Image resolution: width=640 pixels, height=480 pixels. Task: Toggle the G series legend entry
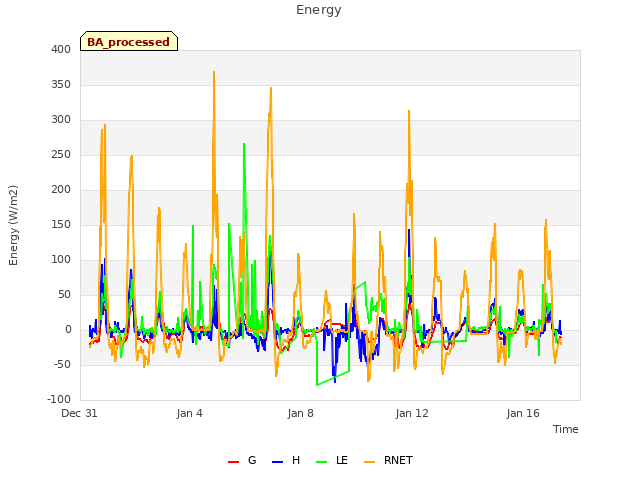pos(242,460)
